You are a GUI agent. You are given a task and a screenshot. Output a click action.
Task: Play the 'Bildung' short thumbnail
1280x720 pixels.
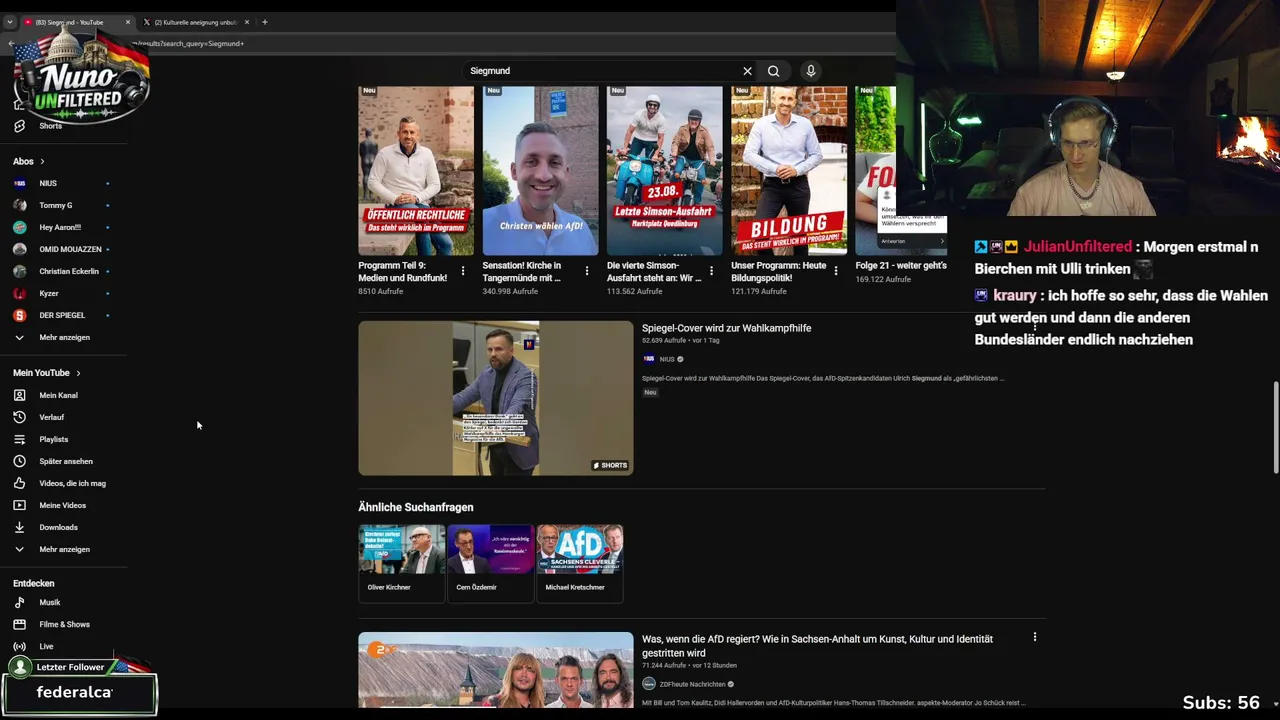coord(789,171)
